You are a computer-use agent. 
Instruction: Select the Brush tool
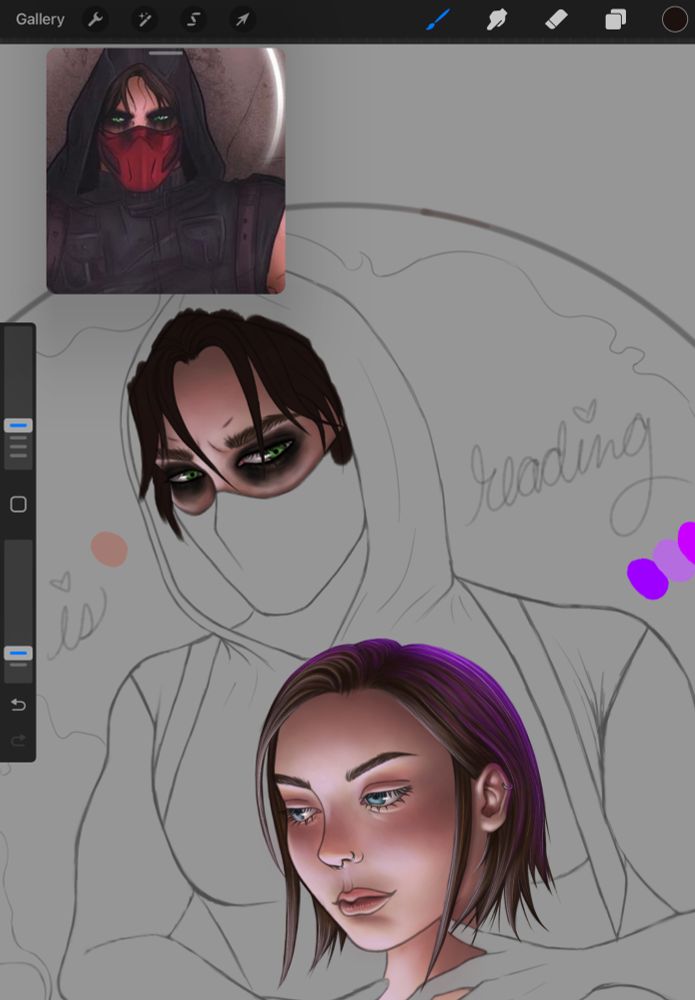(438, 20)
